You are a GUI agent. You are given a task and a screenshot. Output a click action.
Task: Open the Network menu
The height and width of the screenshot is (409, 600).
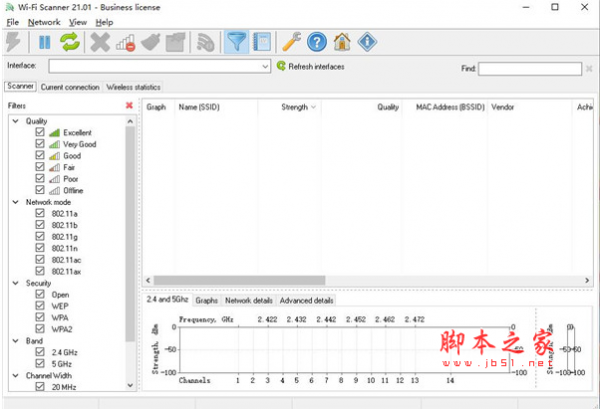click(x=44, y=22)
